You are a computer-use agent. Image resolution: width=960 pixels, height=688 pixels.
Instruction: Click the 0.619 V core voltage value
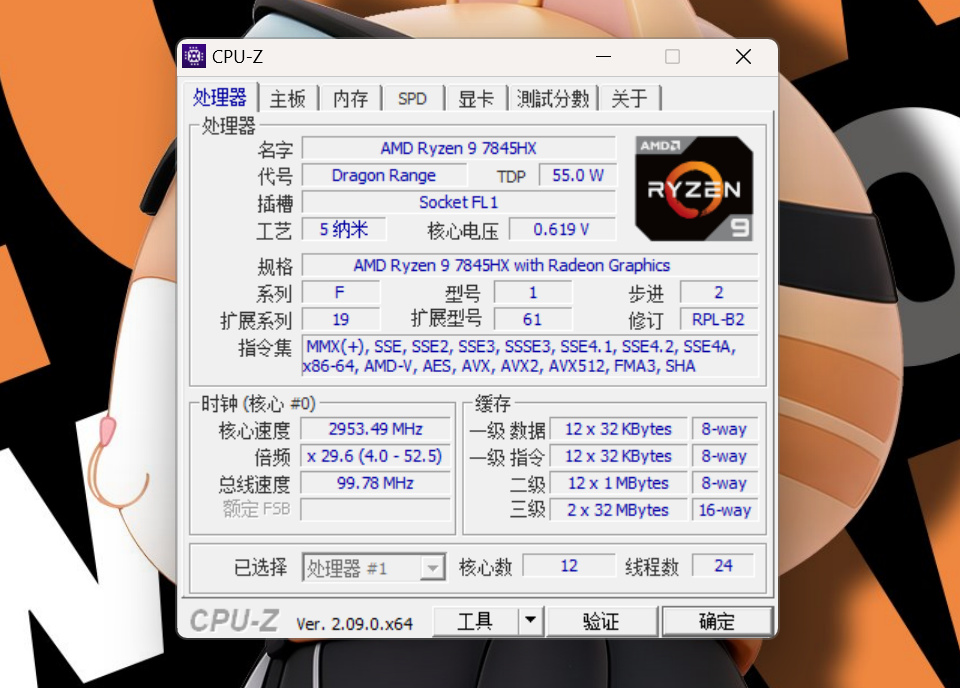coord(561,230)
